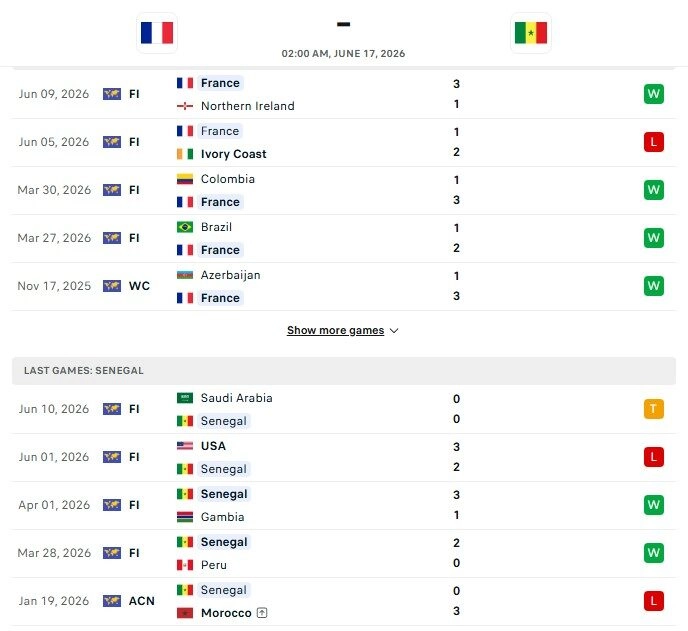Select the USA team name

[x=213, y=446]
